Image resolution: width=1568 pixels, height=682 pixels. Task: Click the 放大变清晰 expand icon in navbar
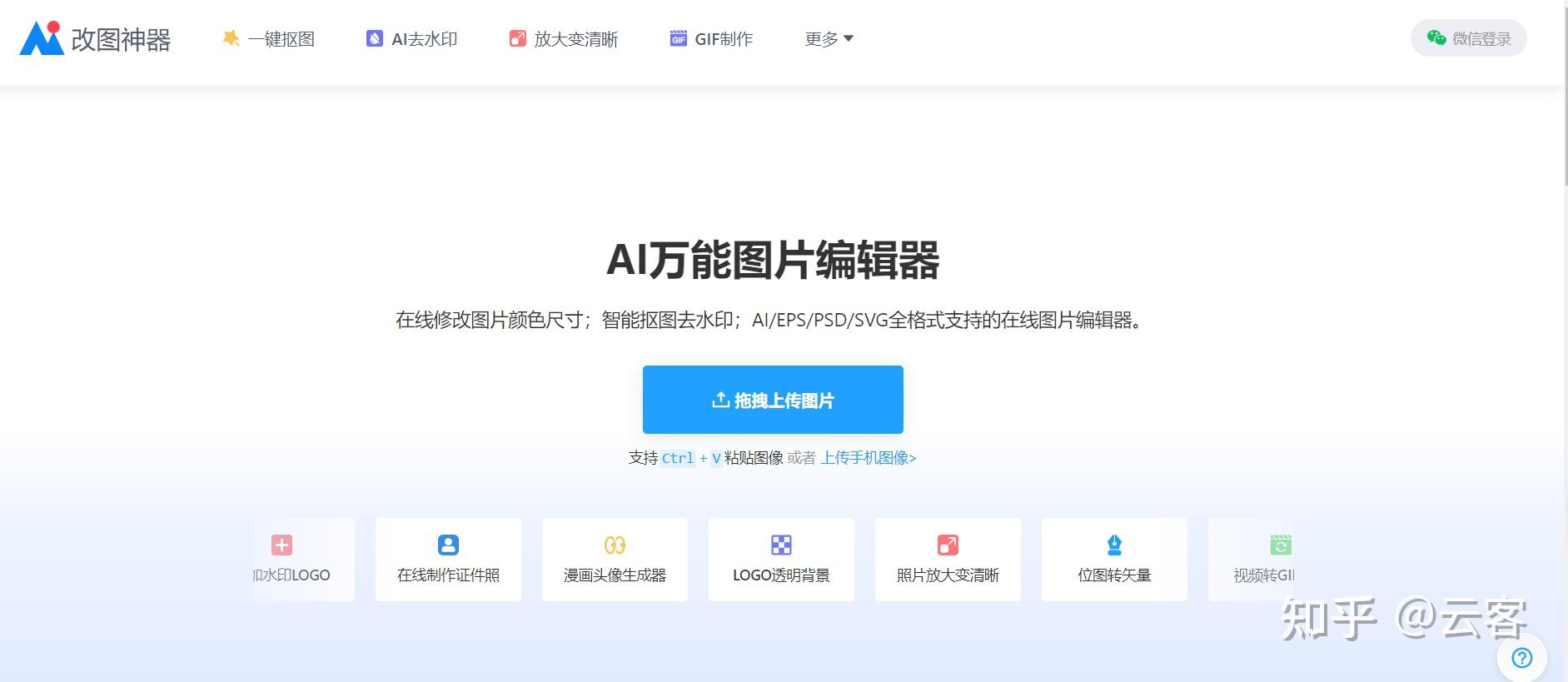tap(518, 38)
